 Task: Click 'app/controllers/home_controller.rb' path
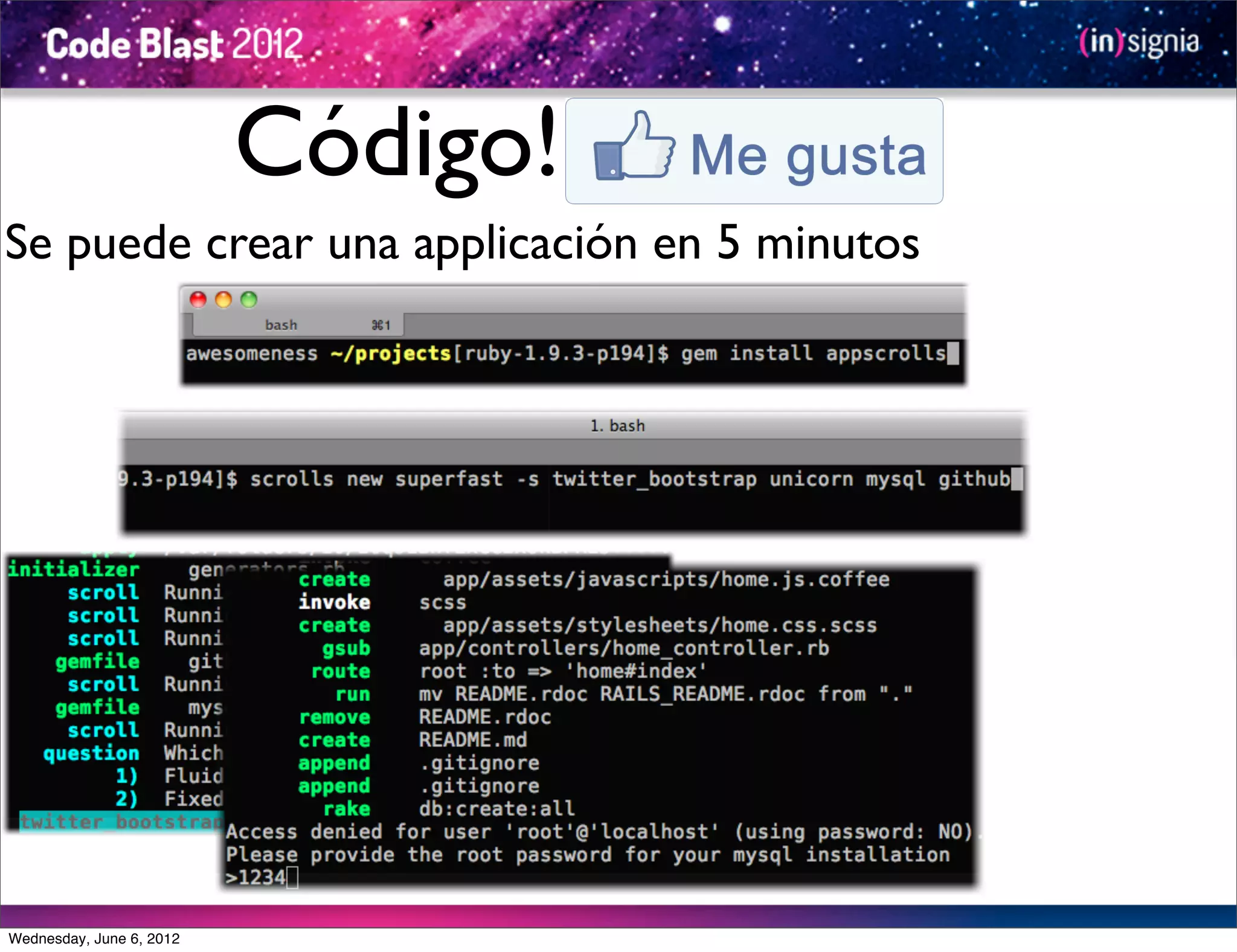624,648
